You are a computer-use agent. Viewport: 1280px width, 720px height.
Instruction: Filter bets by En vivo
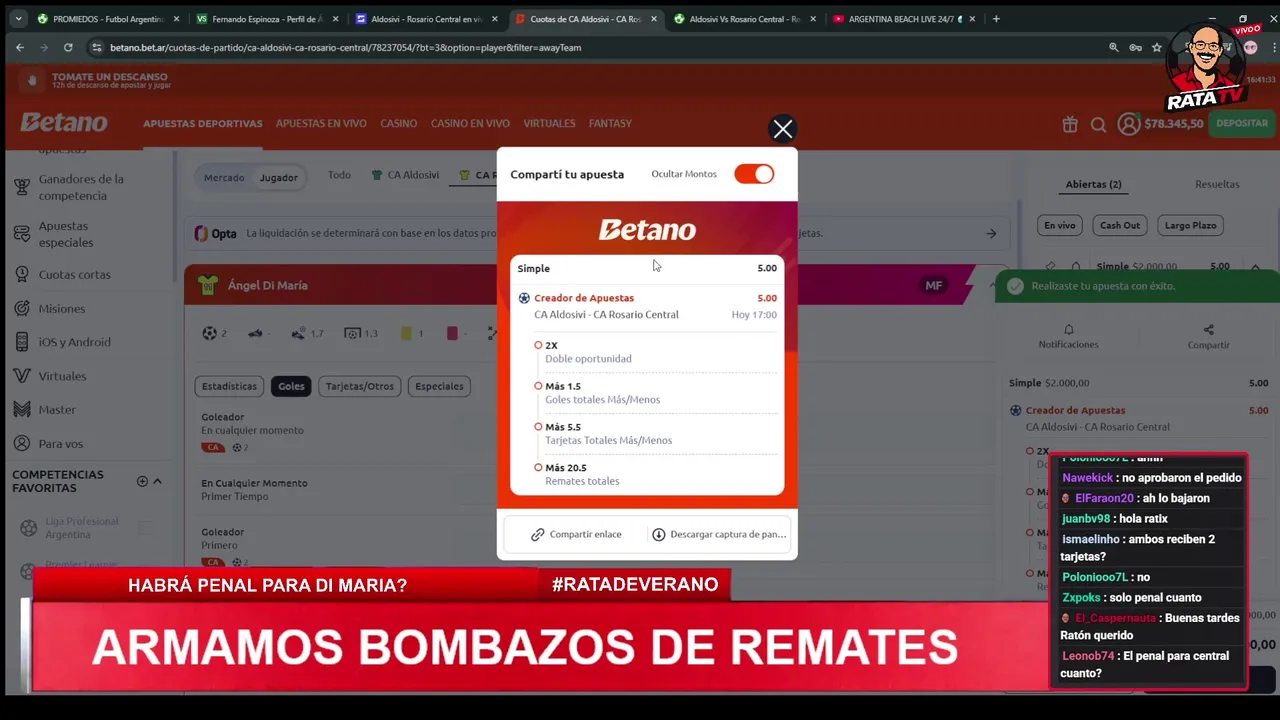[x=1059, y=225]
